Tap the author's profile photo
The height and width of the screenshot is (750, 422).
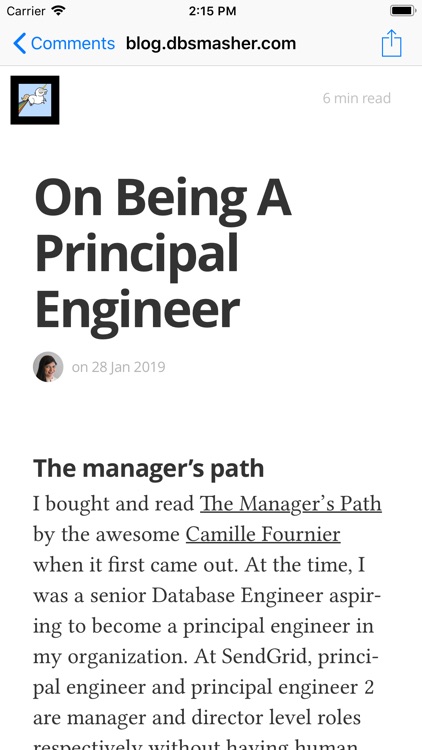click(48, 367)
